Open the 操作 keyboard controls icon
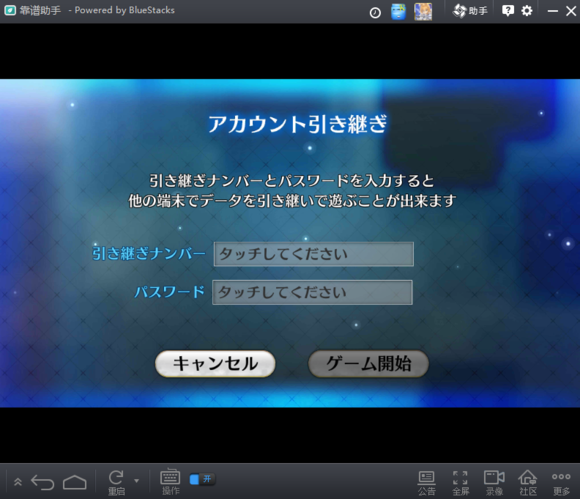The height and width of the screenshot is (499, 580). 170,482
